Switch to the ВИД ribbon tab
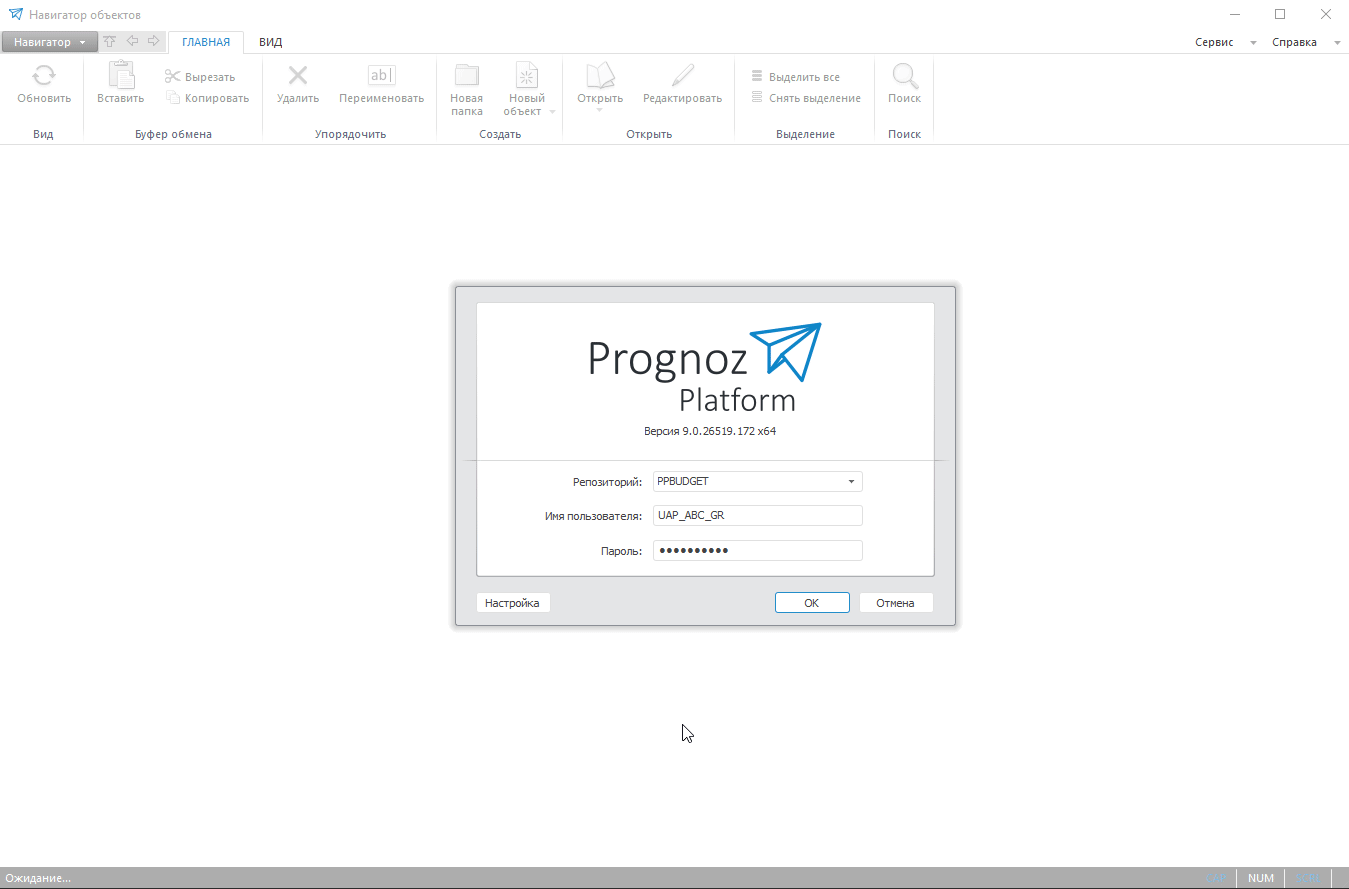This screenshot has height=889, width=1349. click(271, 42)
